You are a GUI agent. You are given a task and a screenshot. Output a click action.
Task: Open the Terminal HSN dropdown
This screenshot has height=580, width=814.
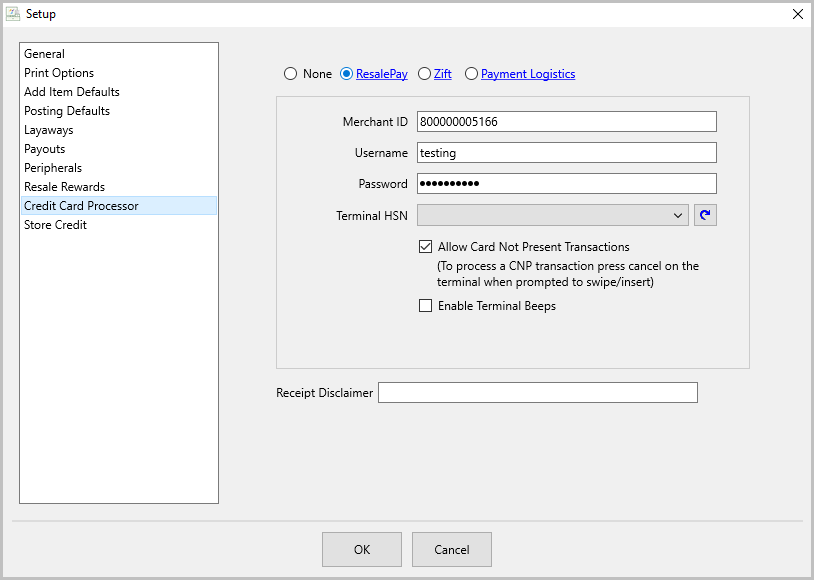[x=552, y=215]
